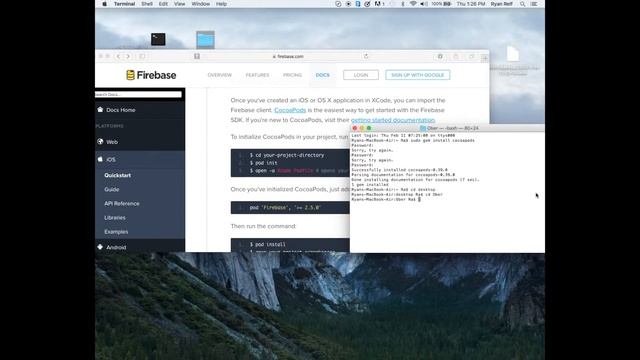
Task: Click the Search Docs field
Action: [138, 94]
